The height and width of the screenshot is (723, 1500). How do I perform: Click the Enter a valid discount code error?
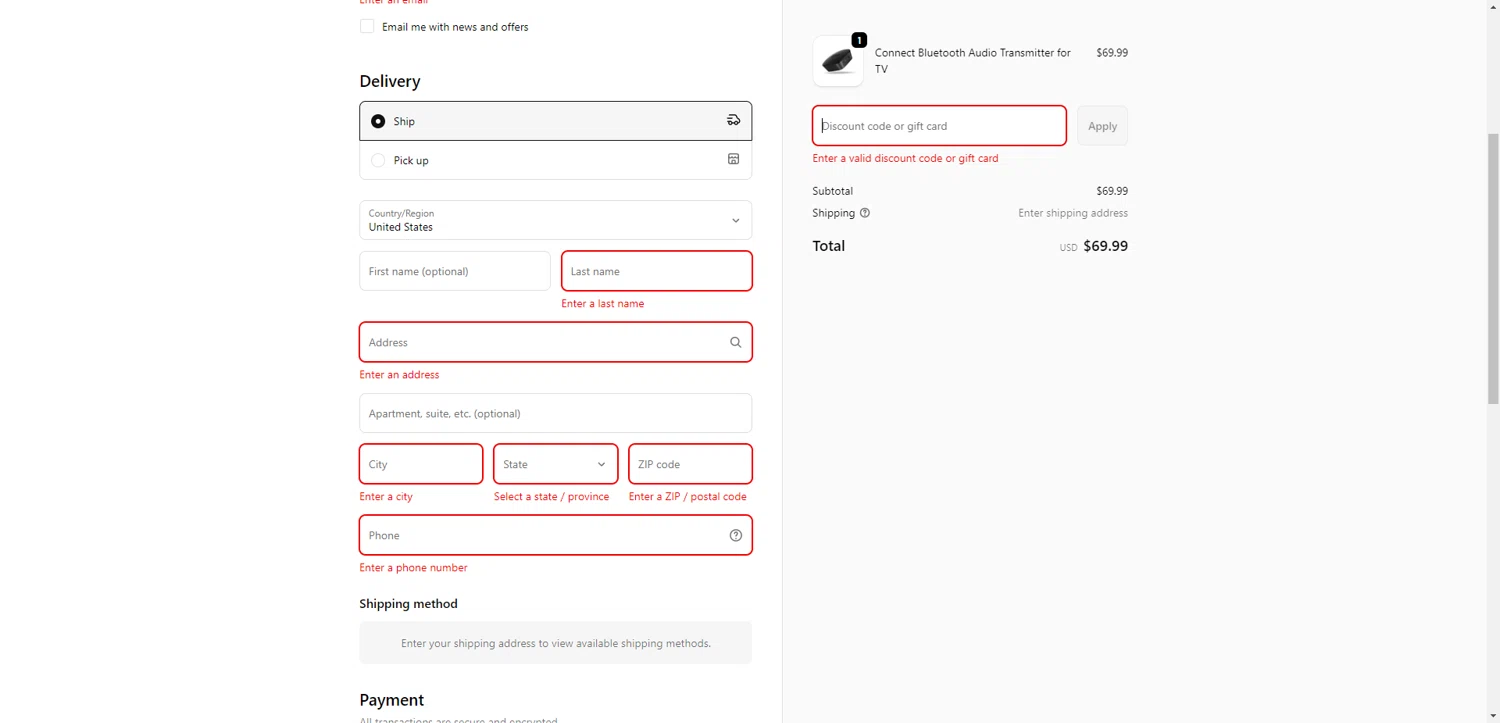tap(906, 158)
